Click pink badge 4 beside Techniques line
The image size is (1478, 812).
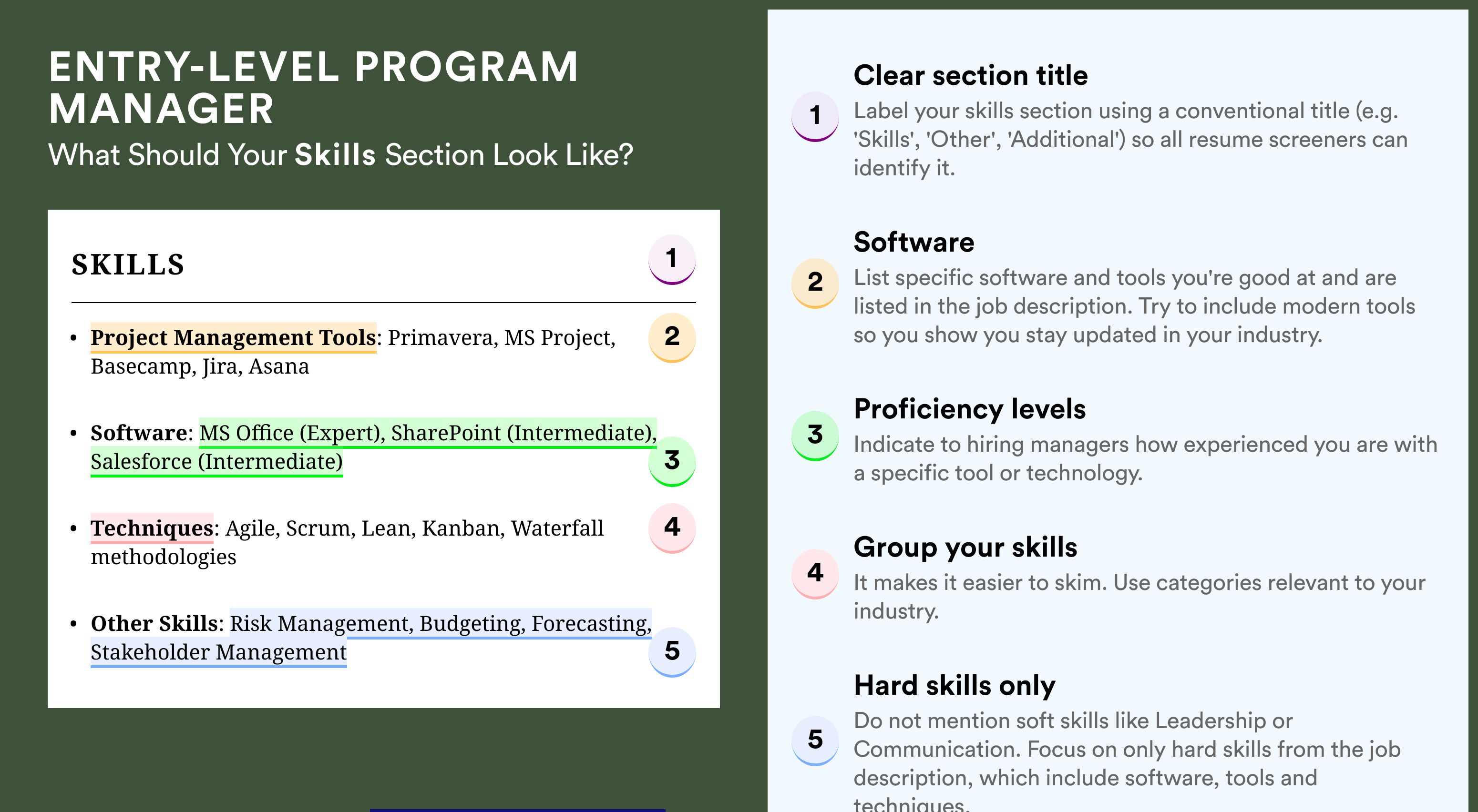tap(672, 528)
